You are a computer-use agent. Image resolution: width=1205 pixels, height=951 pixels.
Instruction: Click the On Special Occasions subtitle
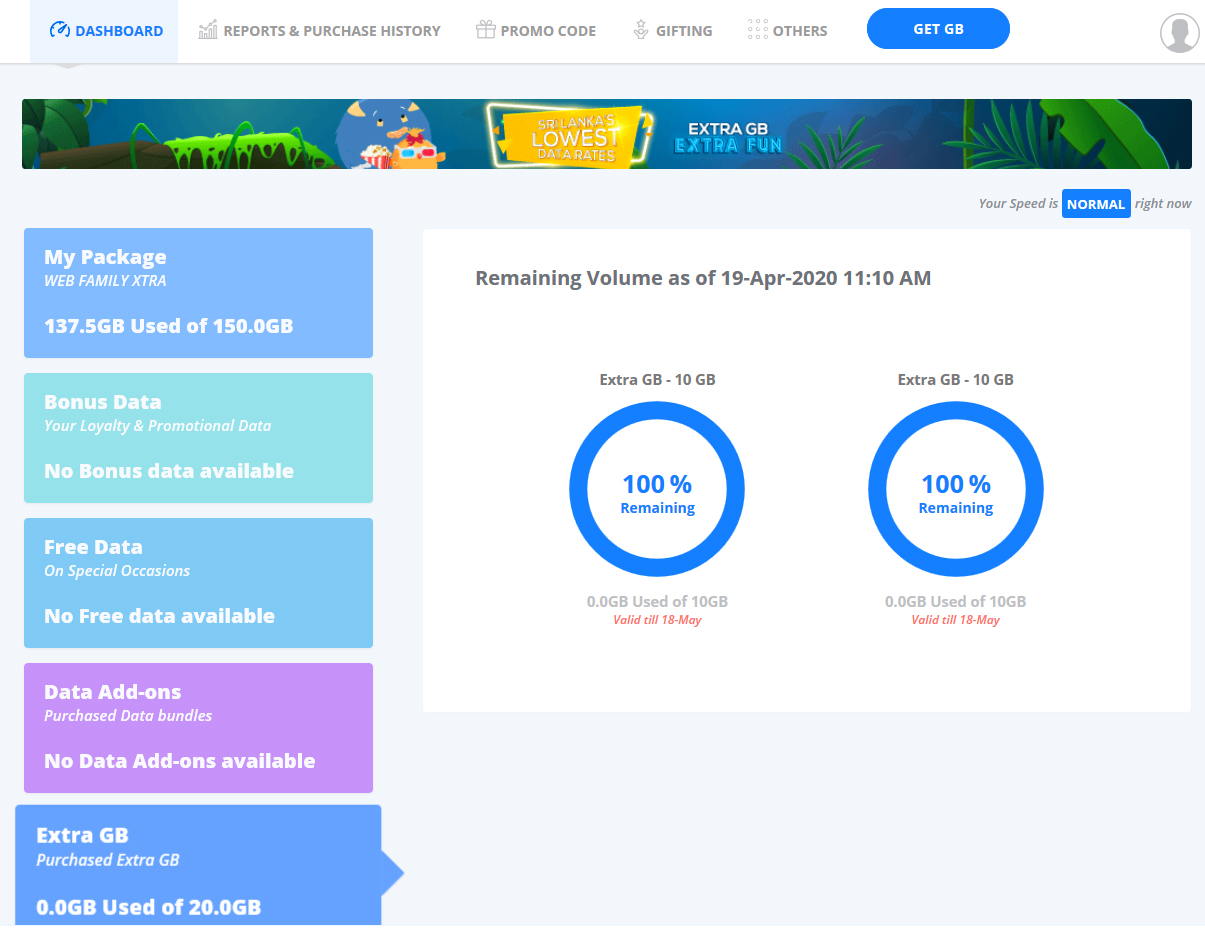pyautogui.click(x=117, y=571)
